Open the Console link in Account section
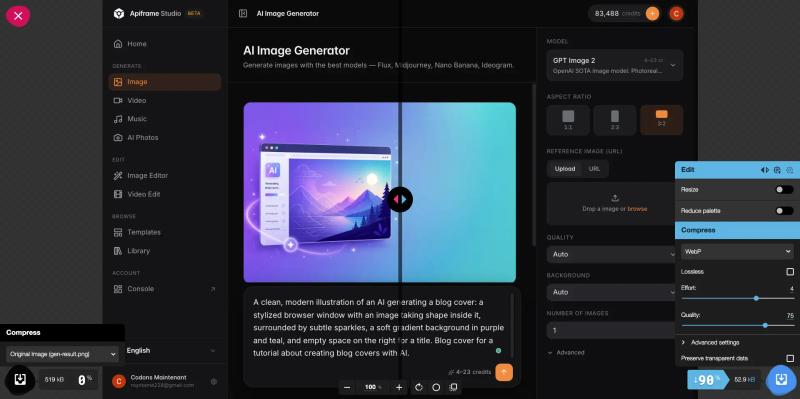800x399 pixels. (164, 289)
